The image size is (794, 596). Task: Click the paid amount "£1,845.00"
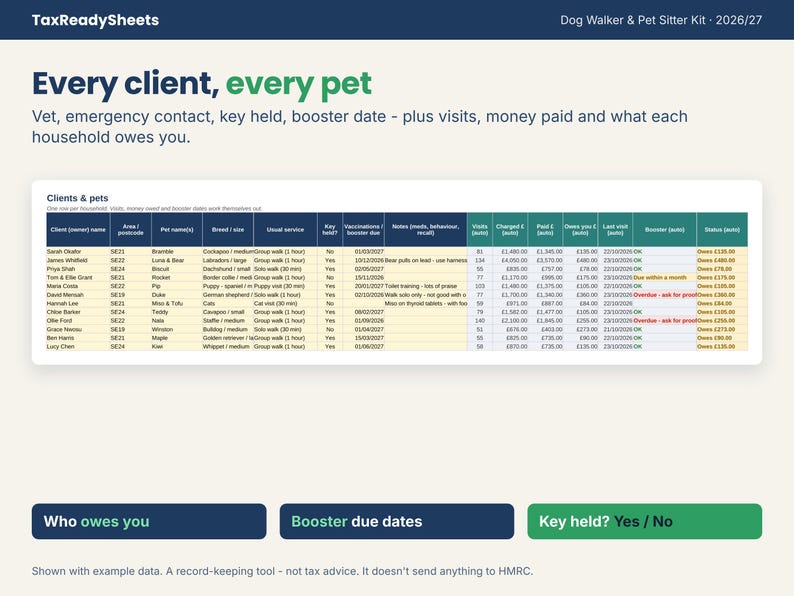pyautogui.click(x=545, y=321)
